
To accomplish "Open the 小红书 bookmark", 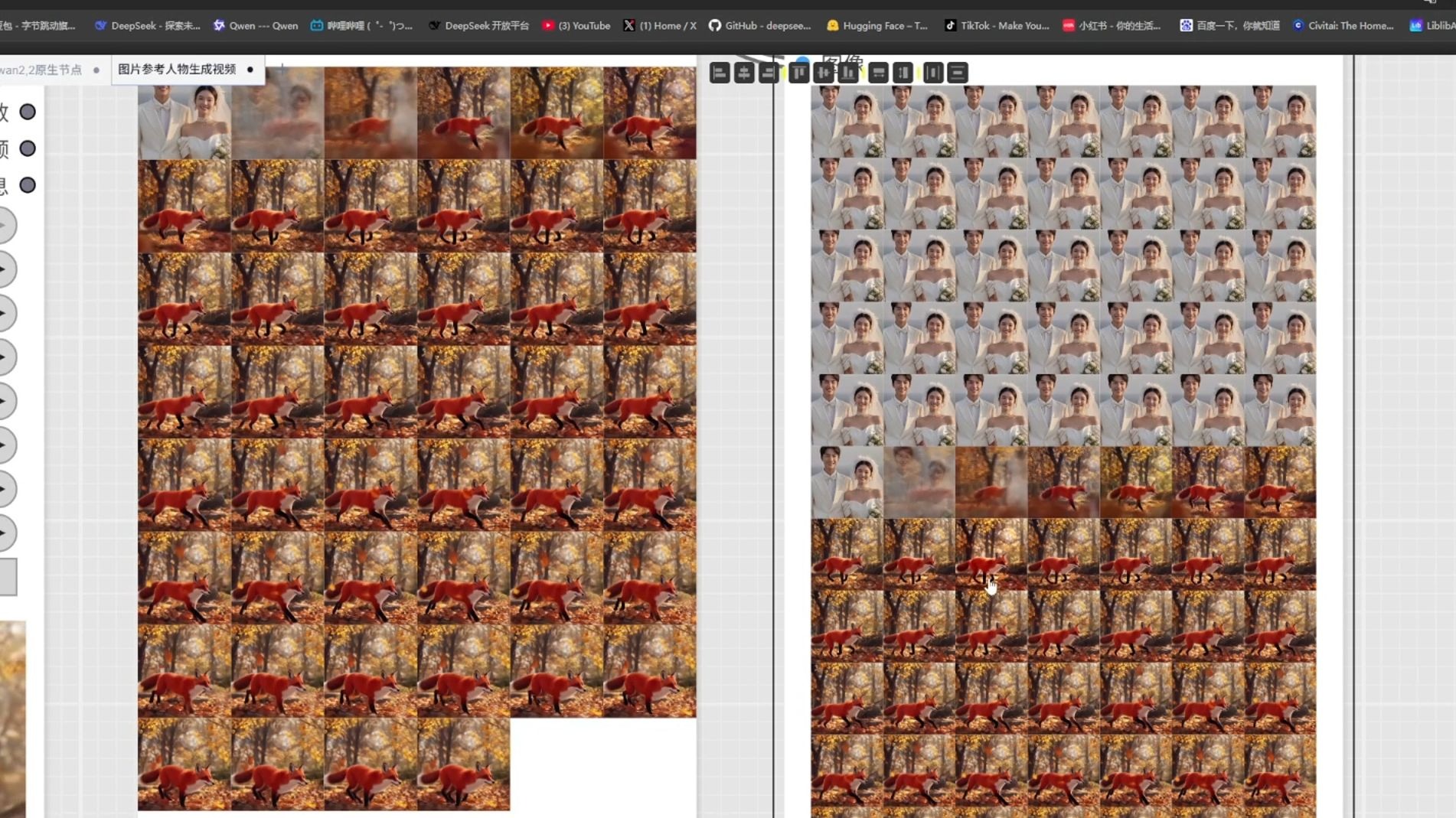I will (1111, 25).
